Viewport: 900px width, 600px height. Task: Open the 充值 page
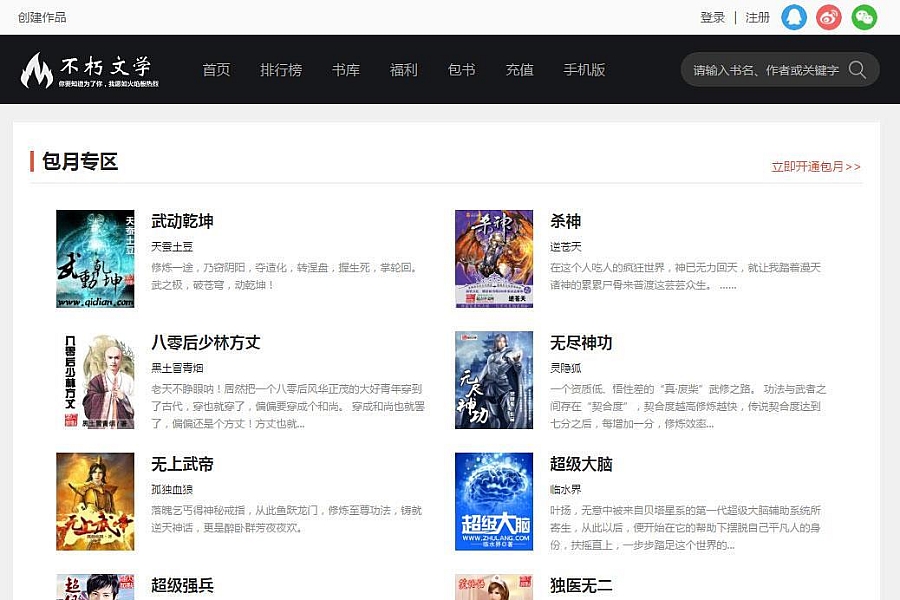pos(519,70)
